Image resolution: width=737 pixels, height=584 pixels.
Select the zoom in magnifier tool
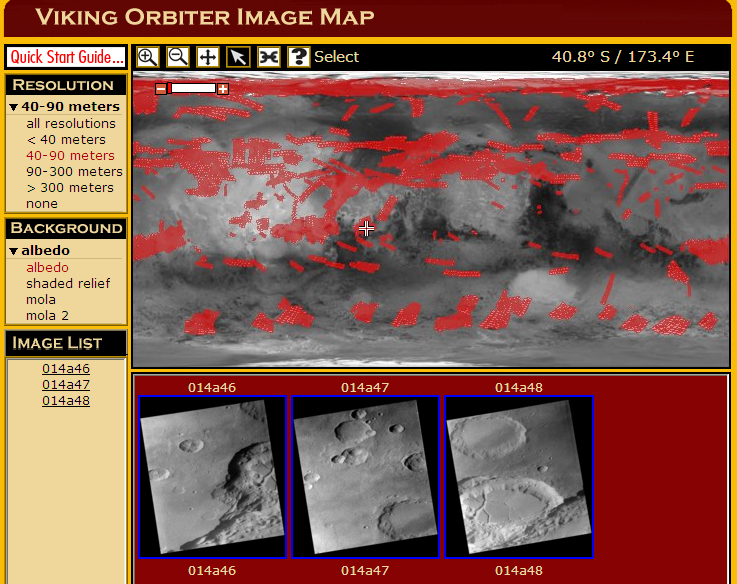tap(147, 57)
